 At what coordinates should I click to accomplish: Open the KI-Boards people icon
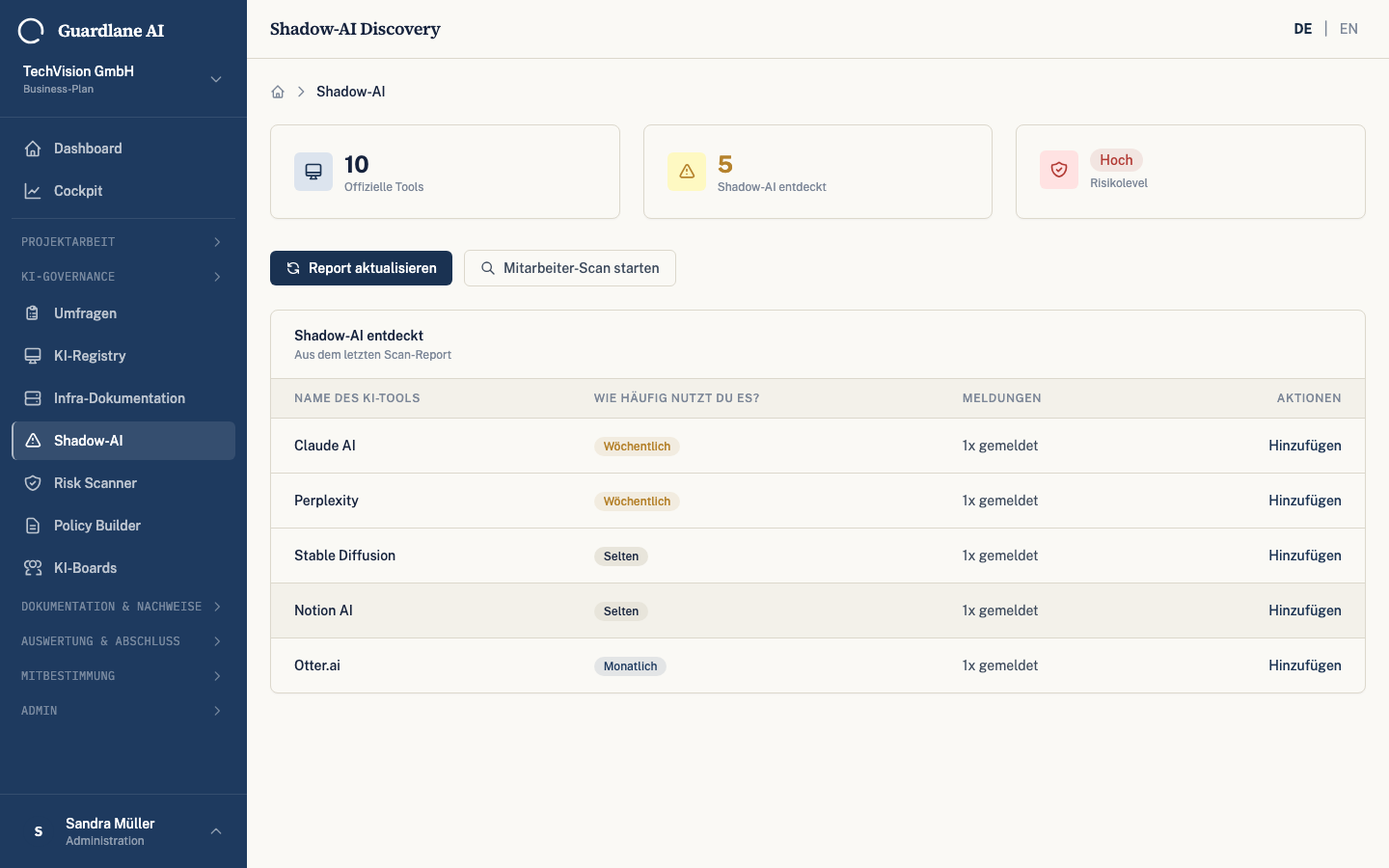pos(33,568)
